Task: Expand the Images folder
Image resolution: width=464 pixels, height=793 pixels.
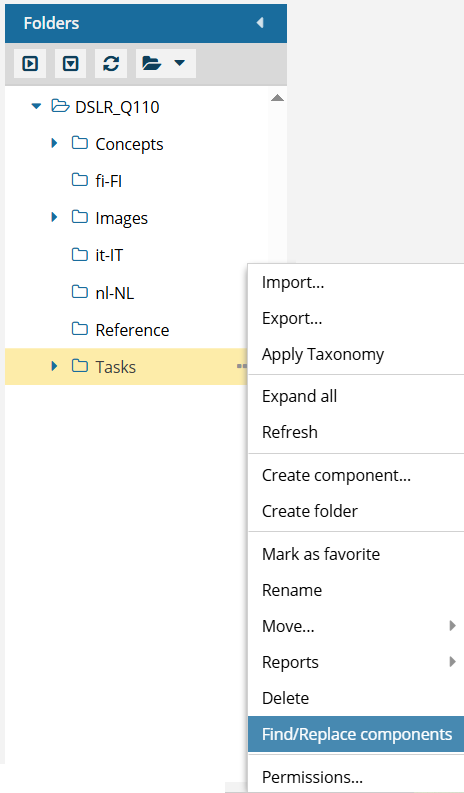Action: click(x=55, y=217)
